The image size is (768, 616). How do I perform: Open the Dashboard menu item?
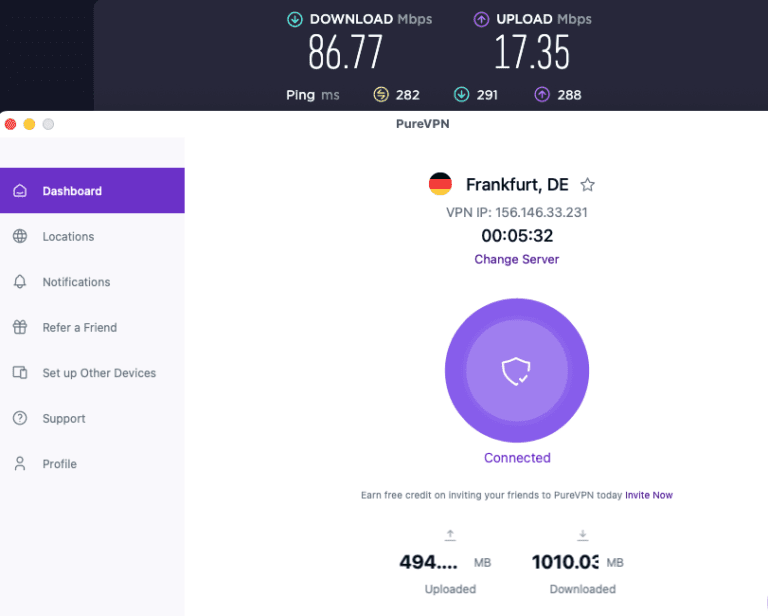point(92,190)
